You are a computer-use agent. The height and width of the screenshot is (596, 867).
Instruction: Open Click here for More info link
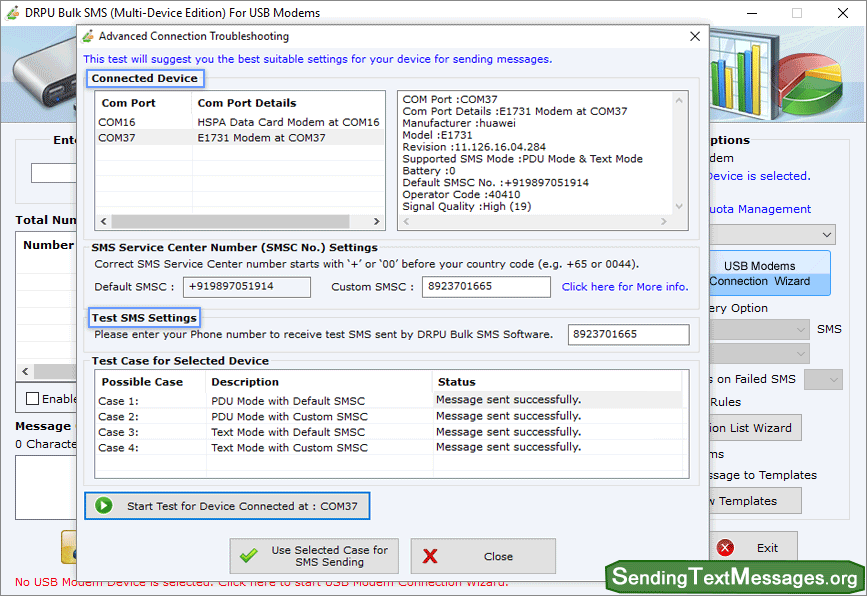(625, 286)
